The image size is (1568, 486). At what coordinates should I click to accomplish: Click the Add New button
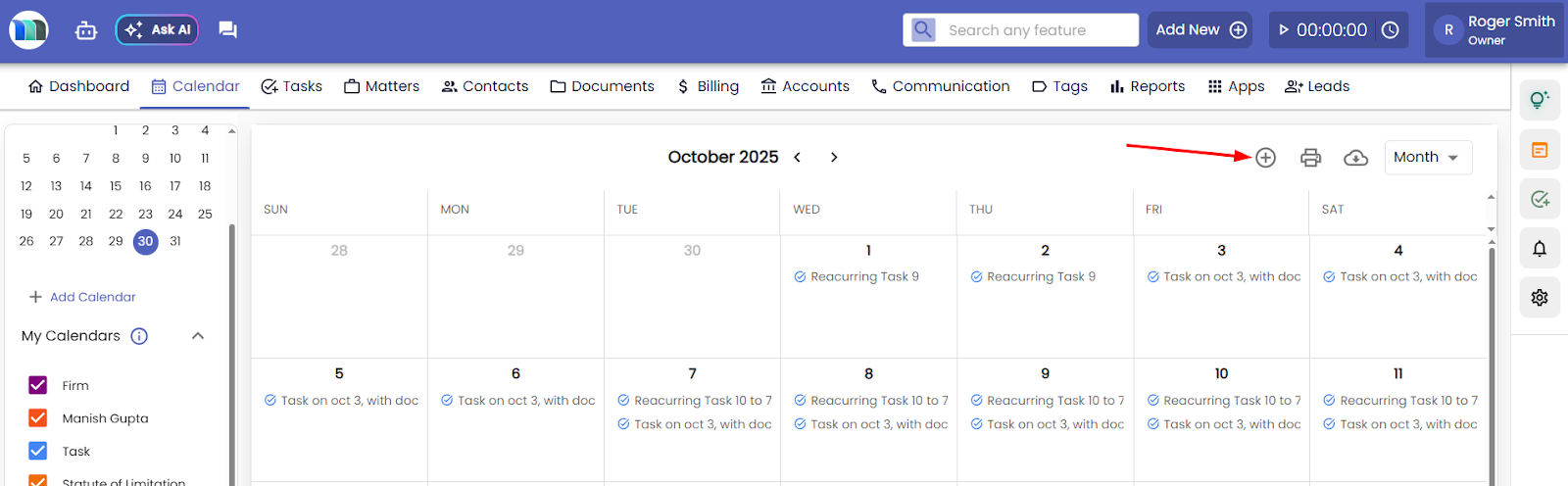[x=1200, y=29]
